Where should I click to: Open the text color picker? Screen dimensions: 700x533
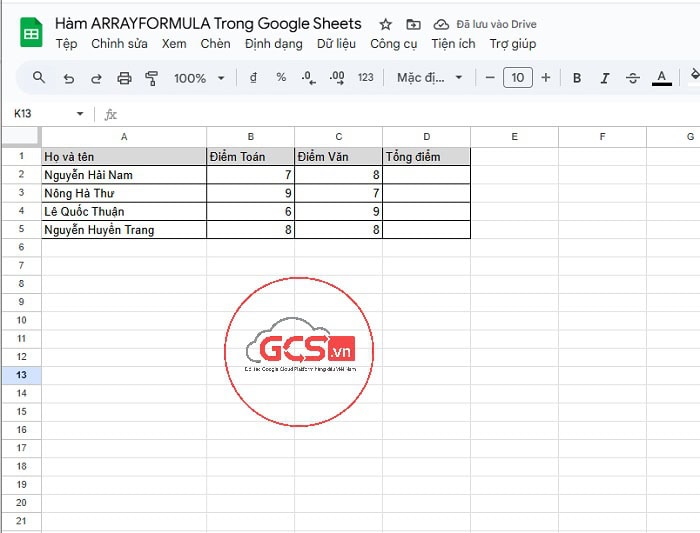[661, 78]
